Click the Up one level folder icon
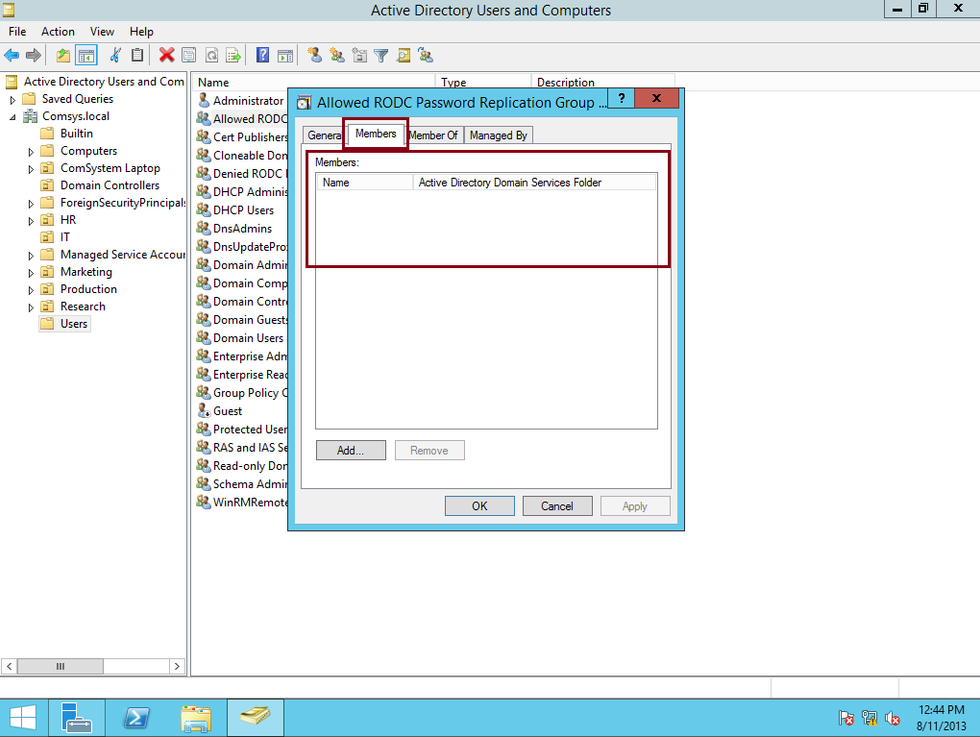 [x=63, y=56]
